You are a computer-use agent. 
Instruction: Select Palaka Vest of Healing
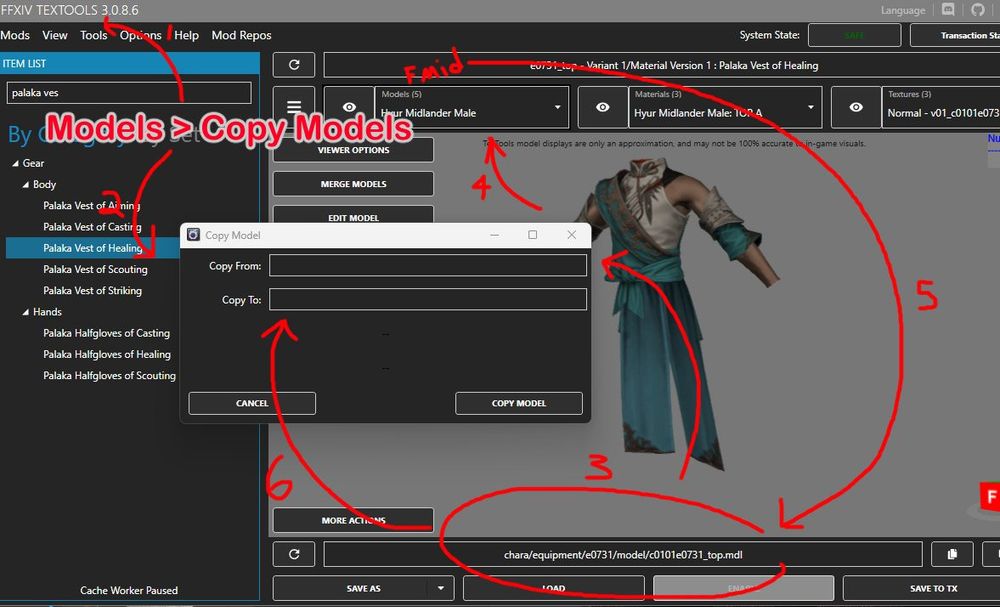pos(93,248)
